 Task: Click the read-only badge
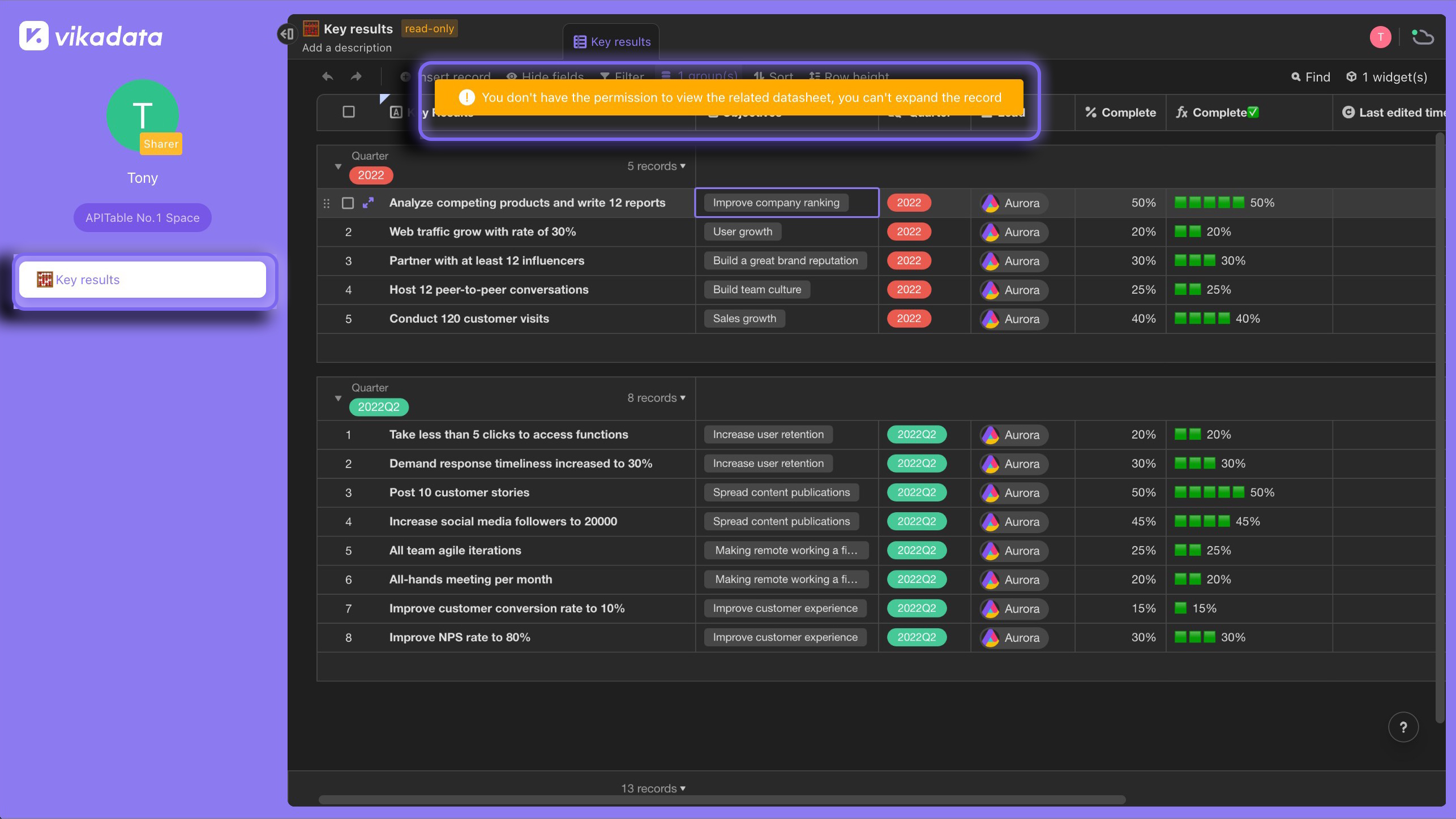click(x=429, y=29)
